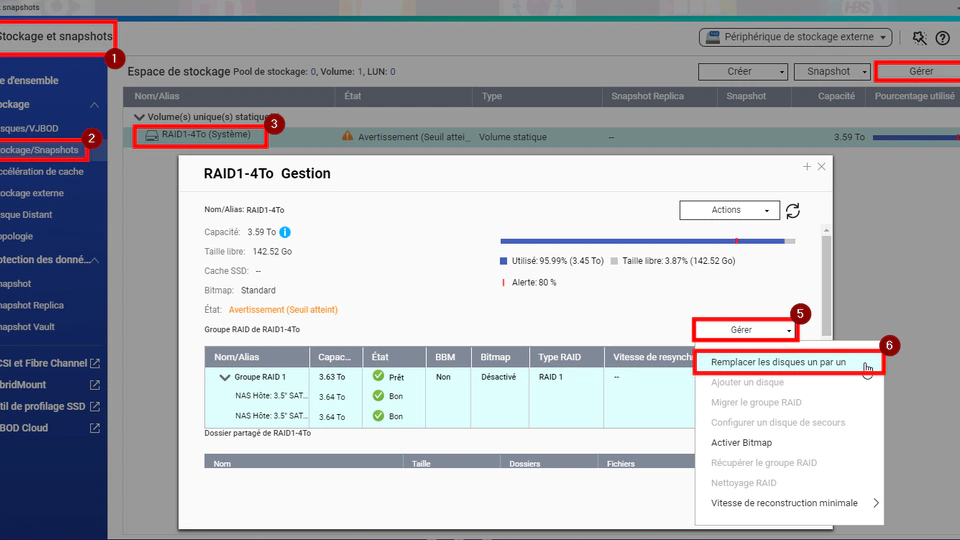
Task: Open iSCSI et Fibre Channel external link icon
Action: click(x=95, y=363)
